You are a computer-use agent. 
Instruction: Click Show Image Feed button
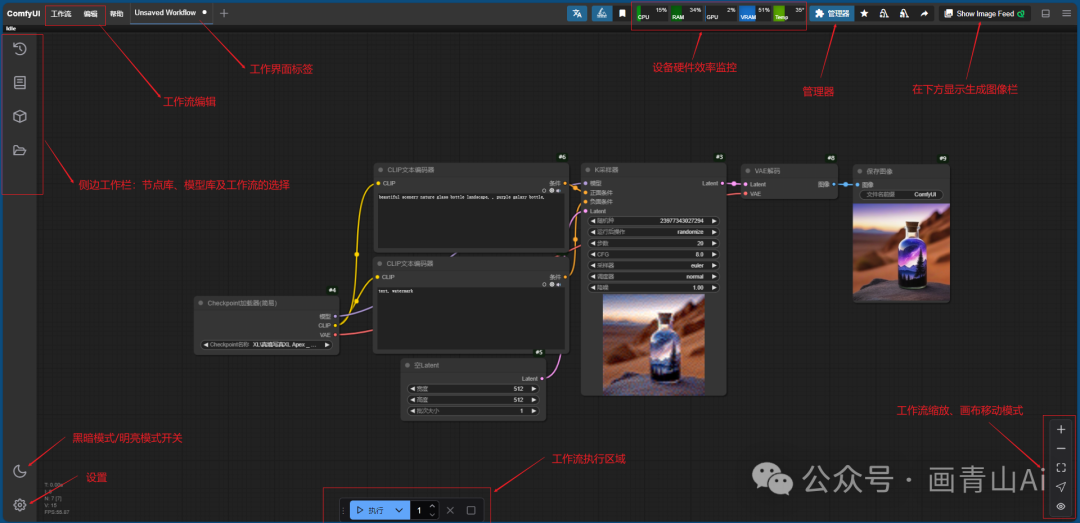click(984, 13)
